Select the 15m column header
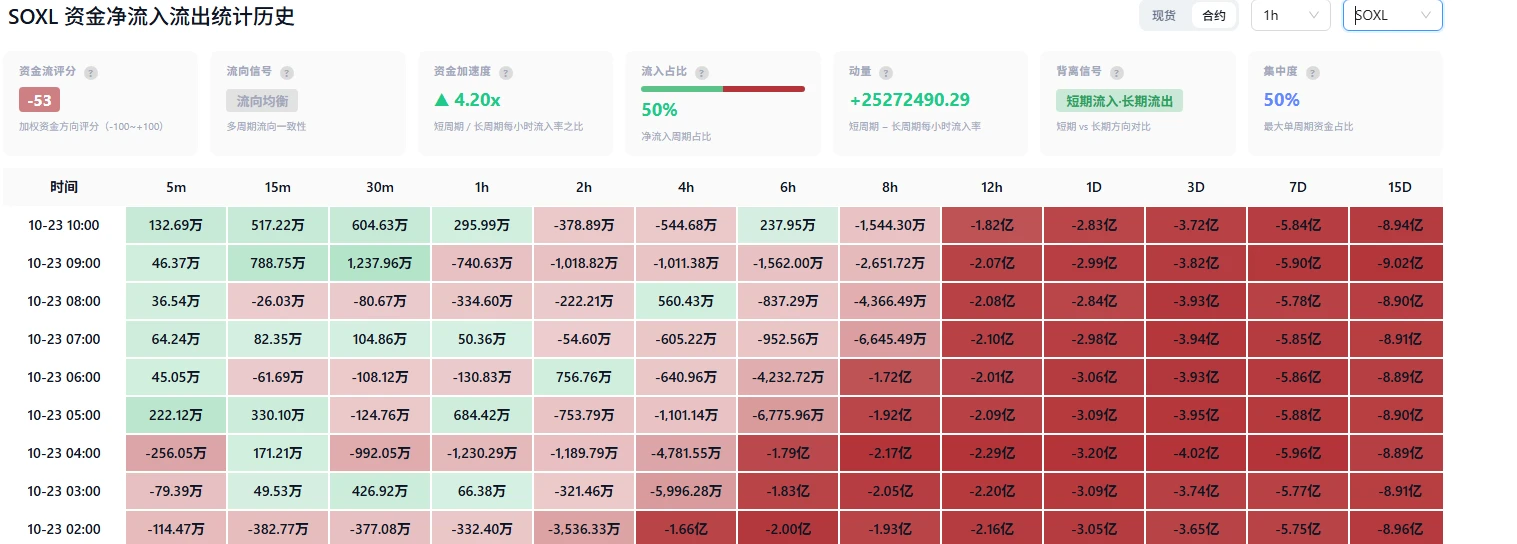Viewport: 1517px width, 544px height. click(278, 187)
